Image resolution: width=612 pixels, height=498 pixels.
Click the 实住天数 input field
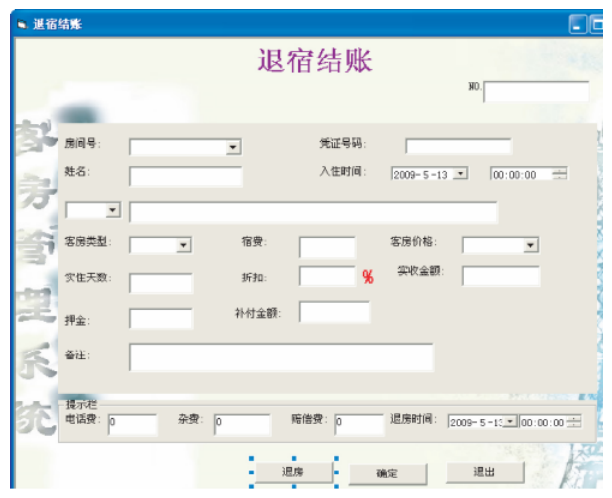pyautogui.click(x=161, y=283)
